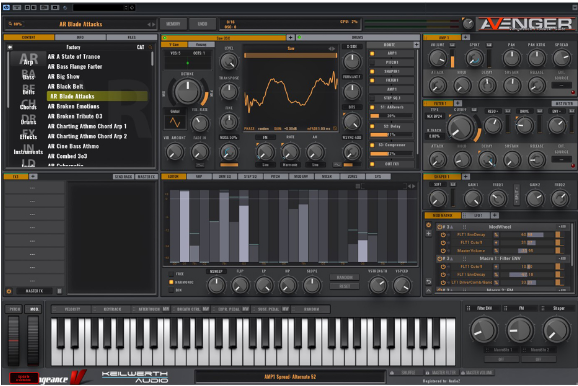This screenshot has width=578, height=386.
Task: Click the MASTER VOLUME lock button at bottom
Action: tap(477, 373)
